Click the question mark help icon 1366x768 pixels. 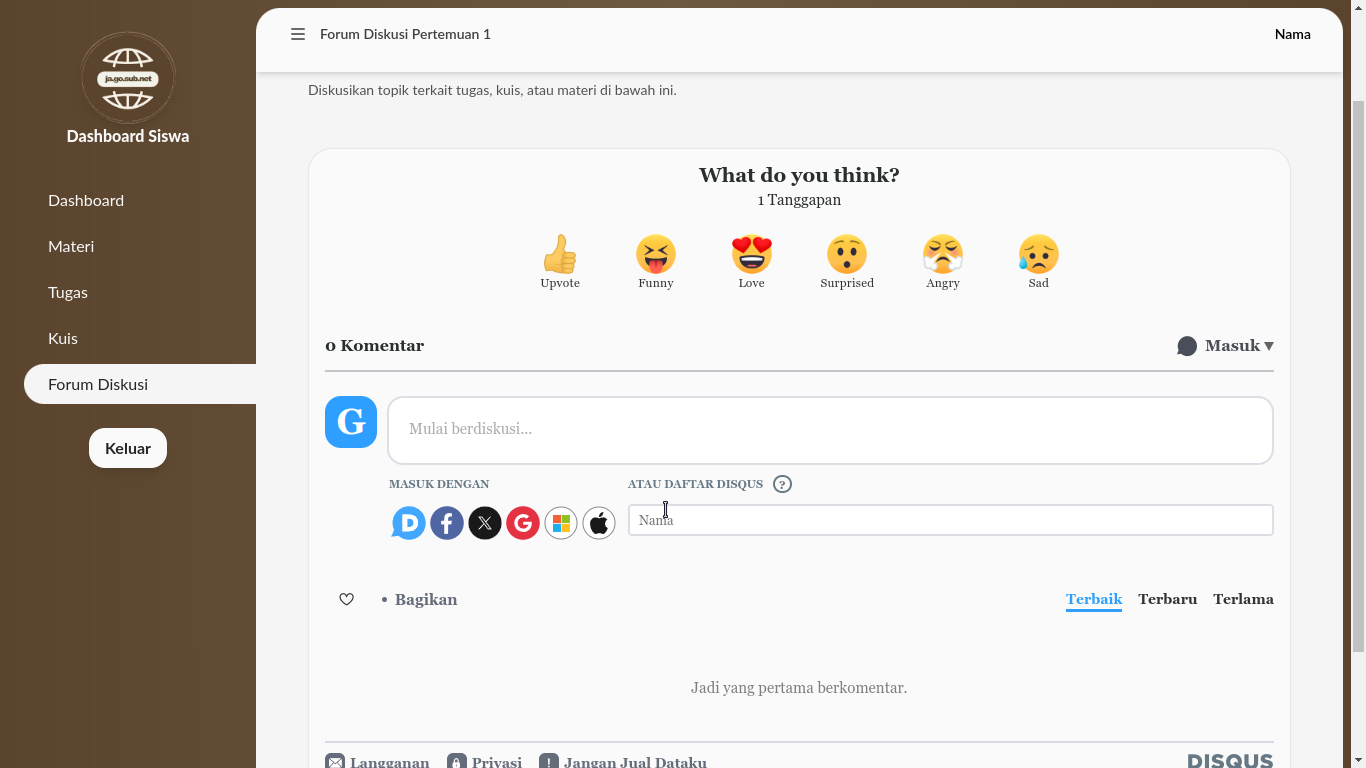783,484
